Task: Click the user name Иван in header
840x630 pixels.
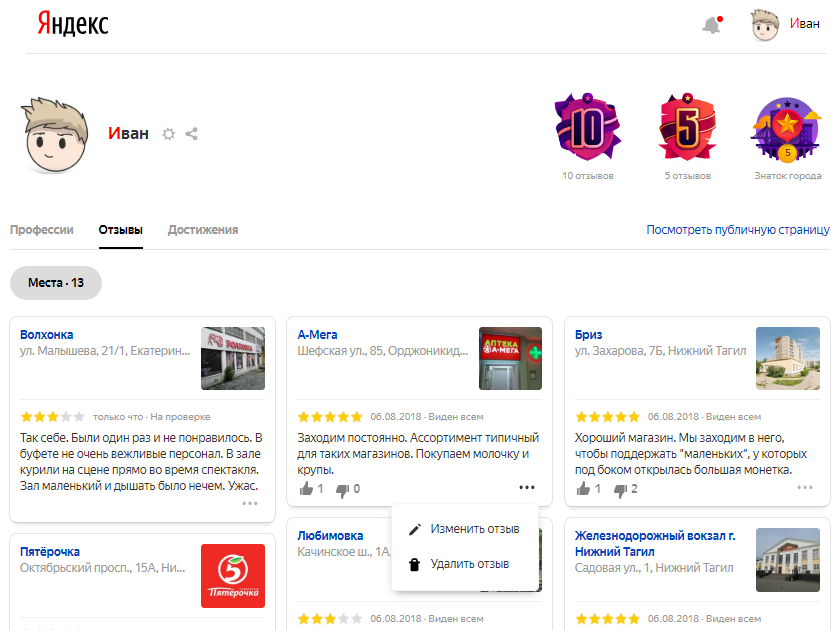Action: tap(805, 24)
